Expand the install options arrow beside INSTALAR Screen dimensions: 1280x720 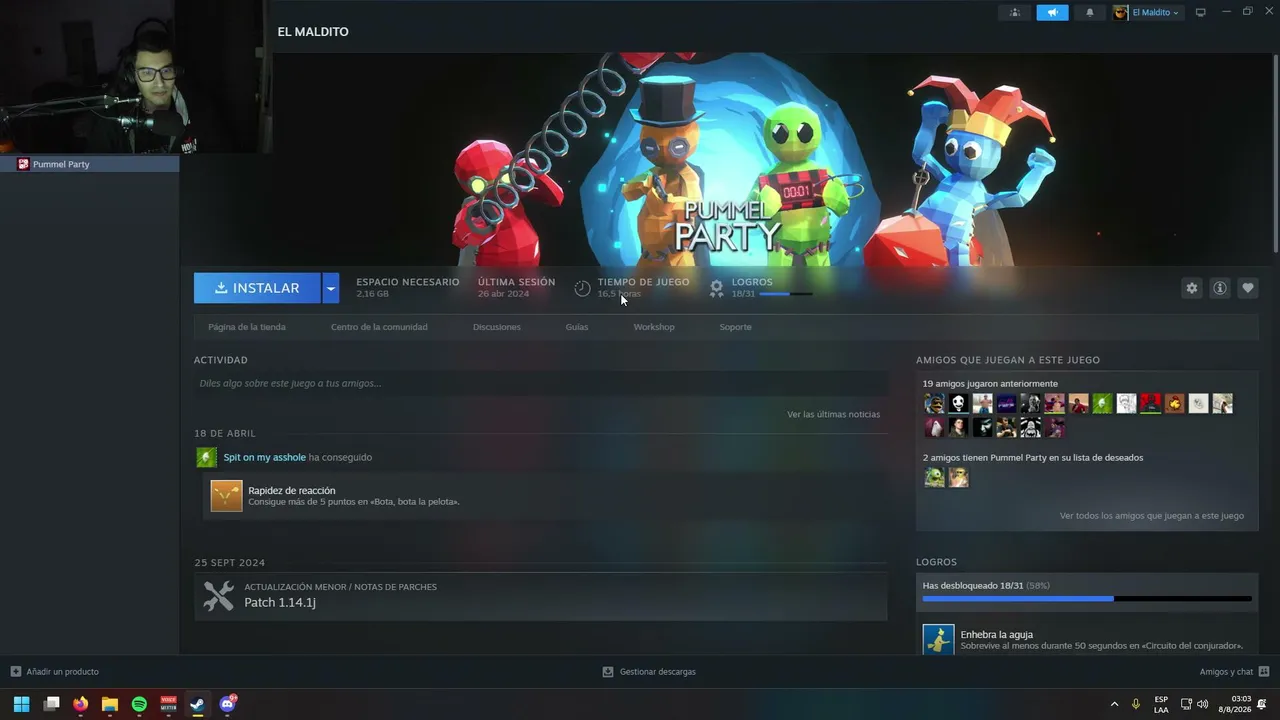(331, 288)
